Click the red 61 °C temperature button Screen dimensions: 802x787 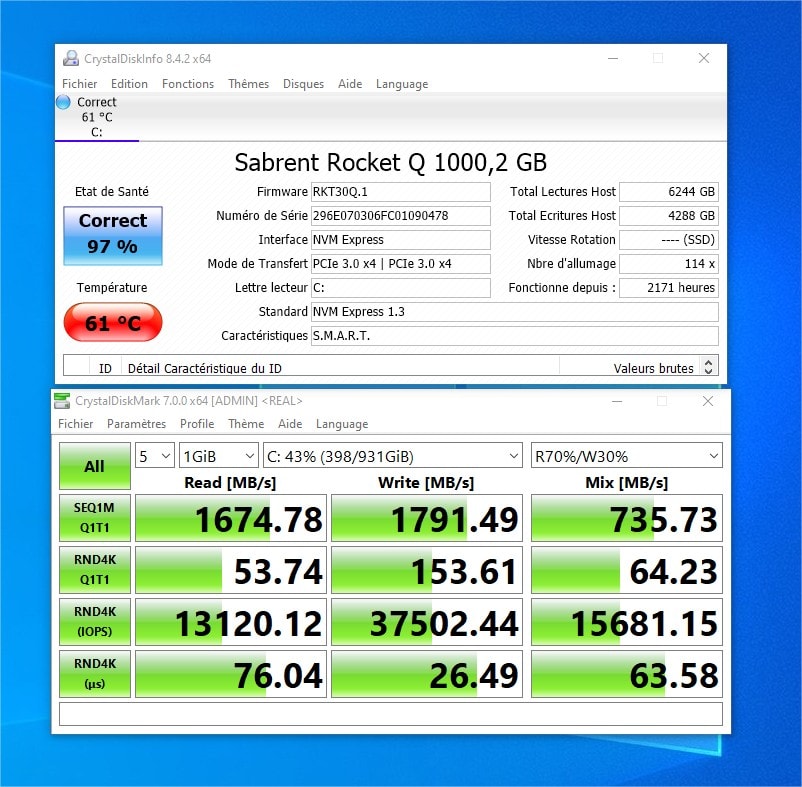pyautogui.click(x=113, y=322)
